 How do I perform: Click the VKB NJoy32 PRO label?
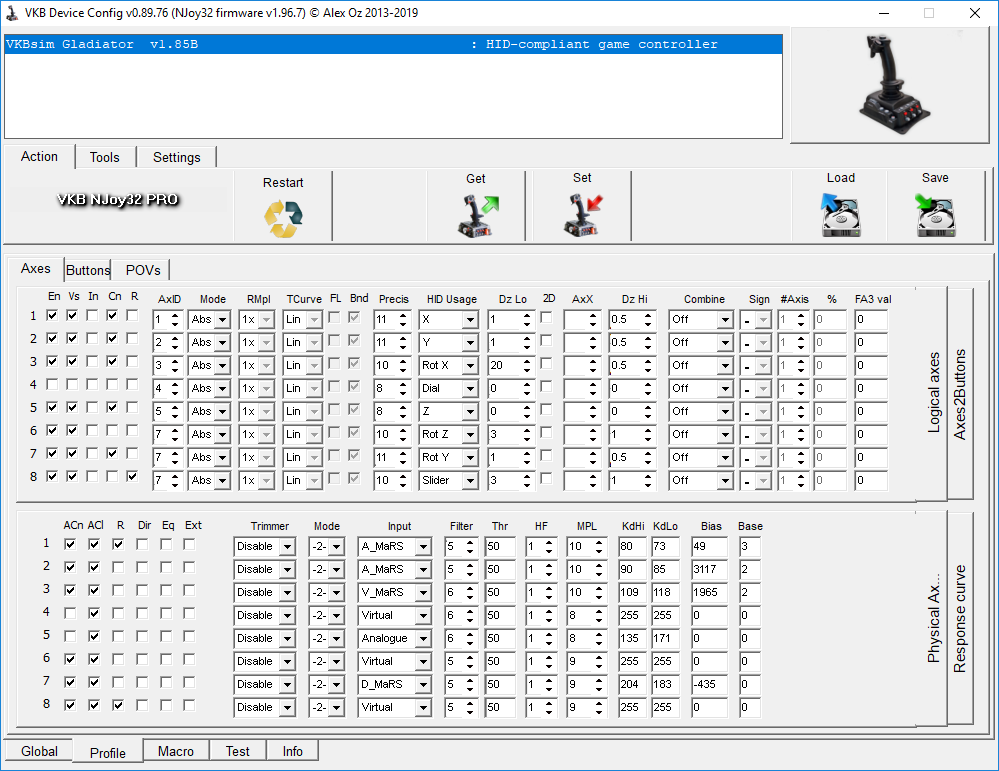point(118,199)
